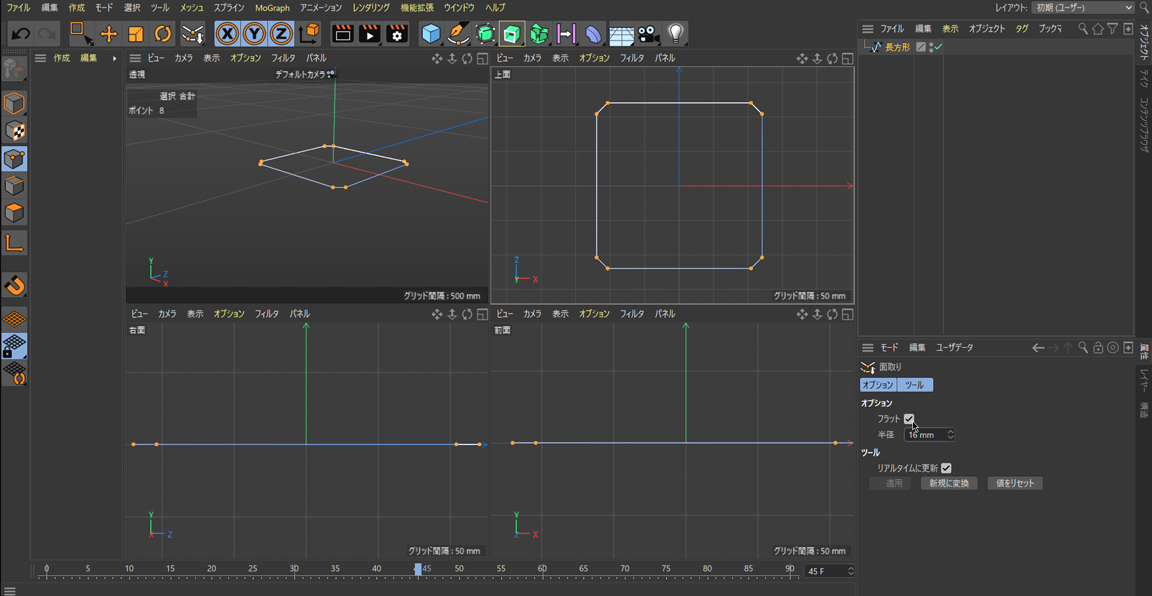Screen dimensions: 1152x596
Task: Toggle the X axis lock
Action: coord(228,34)
